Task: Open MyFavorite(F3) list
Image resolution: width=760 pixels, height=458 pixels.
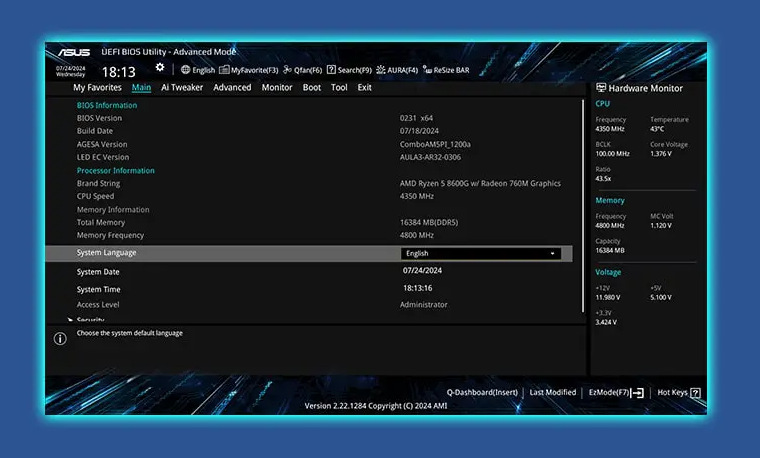Action: (249, 70)
